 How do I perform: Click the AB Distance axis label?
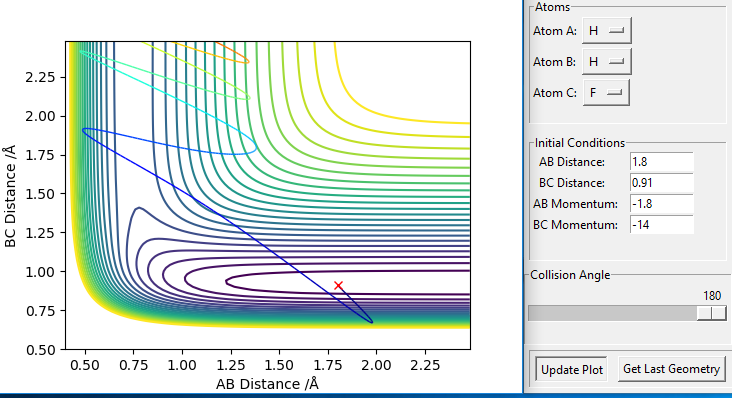click(x=267, y=384)
